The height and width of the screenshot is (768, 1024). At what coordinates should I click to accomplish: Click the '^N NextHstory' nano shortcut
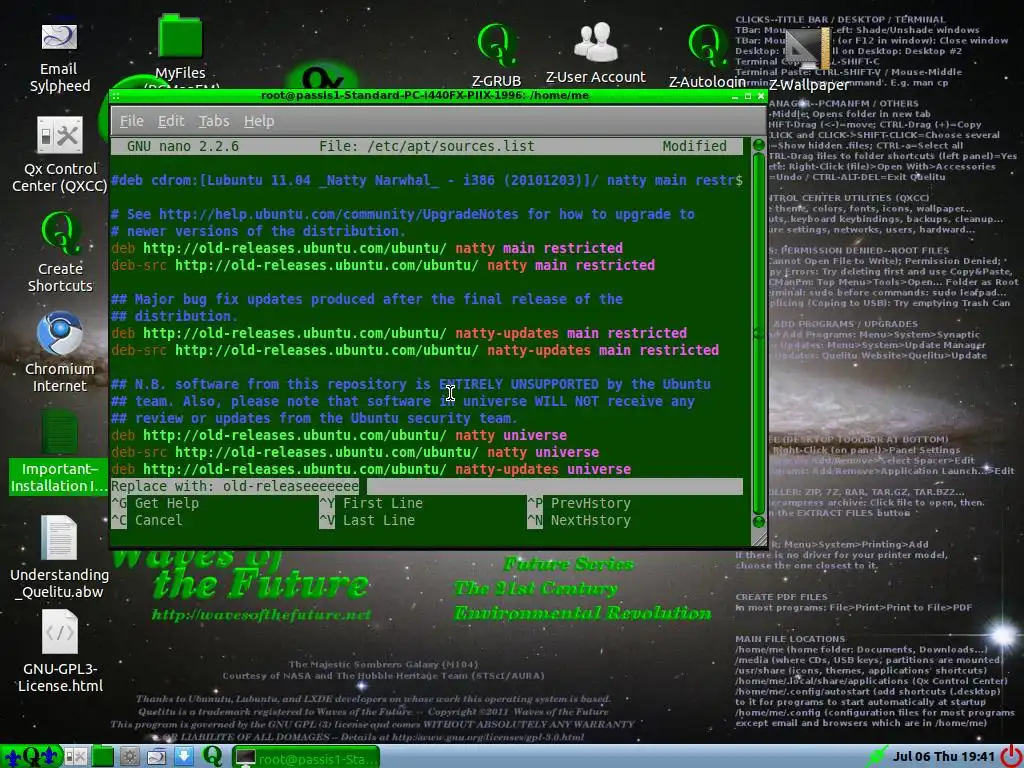point(579,520)
